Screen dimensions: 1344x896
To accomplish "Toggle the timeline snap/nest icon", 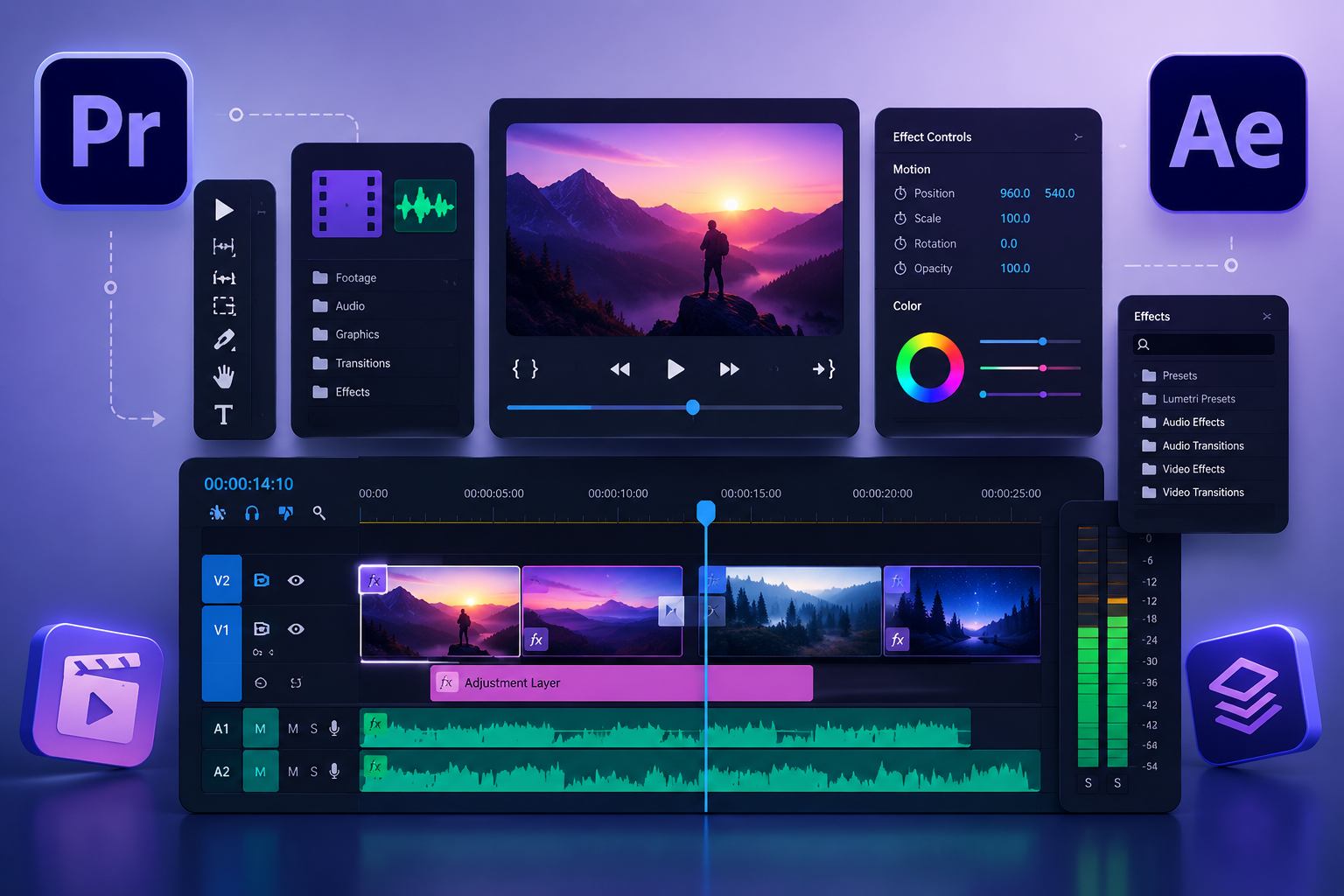I will point(218,513).
